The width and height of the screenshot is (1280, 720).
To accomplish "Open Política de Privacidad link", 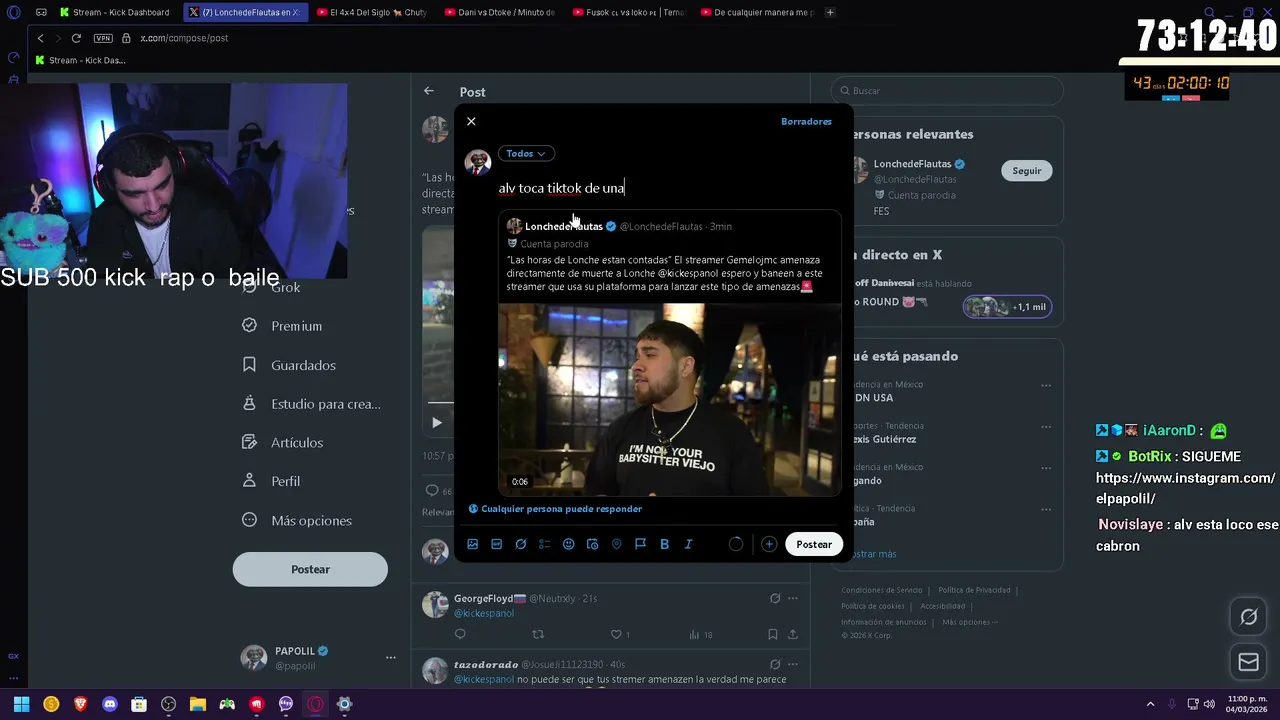I will click(974, 590).
